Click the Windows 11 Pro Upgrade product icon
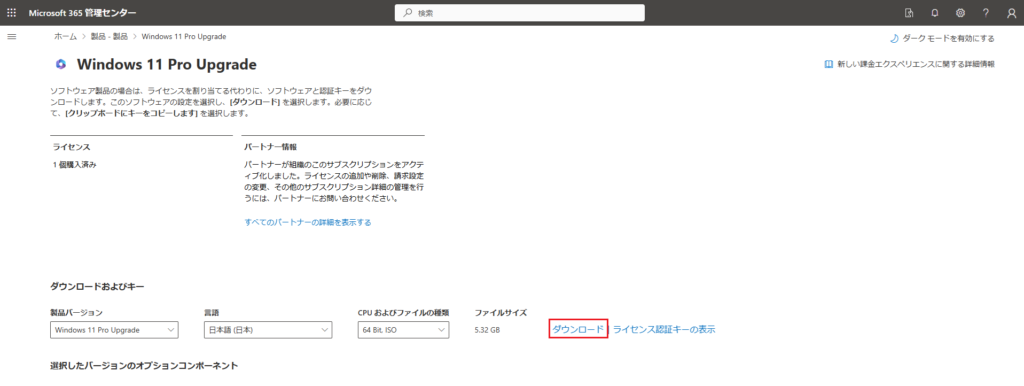This screenshot has width=1024, height=386. tap(61, 64)
